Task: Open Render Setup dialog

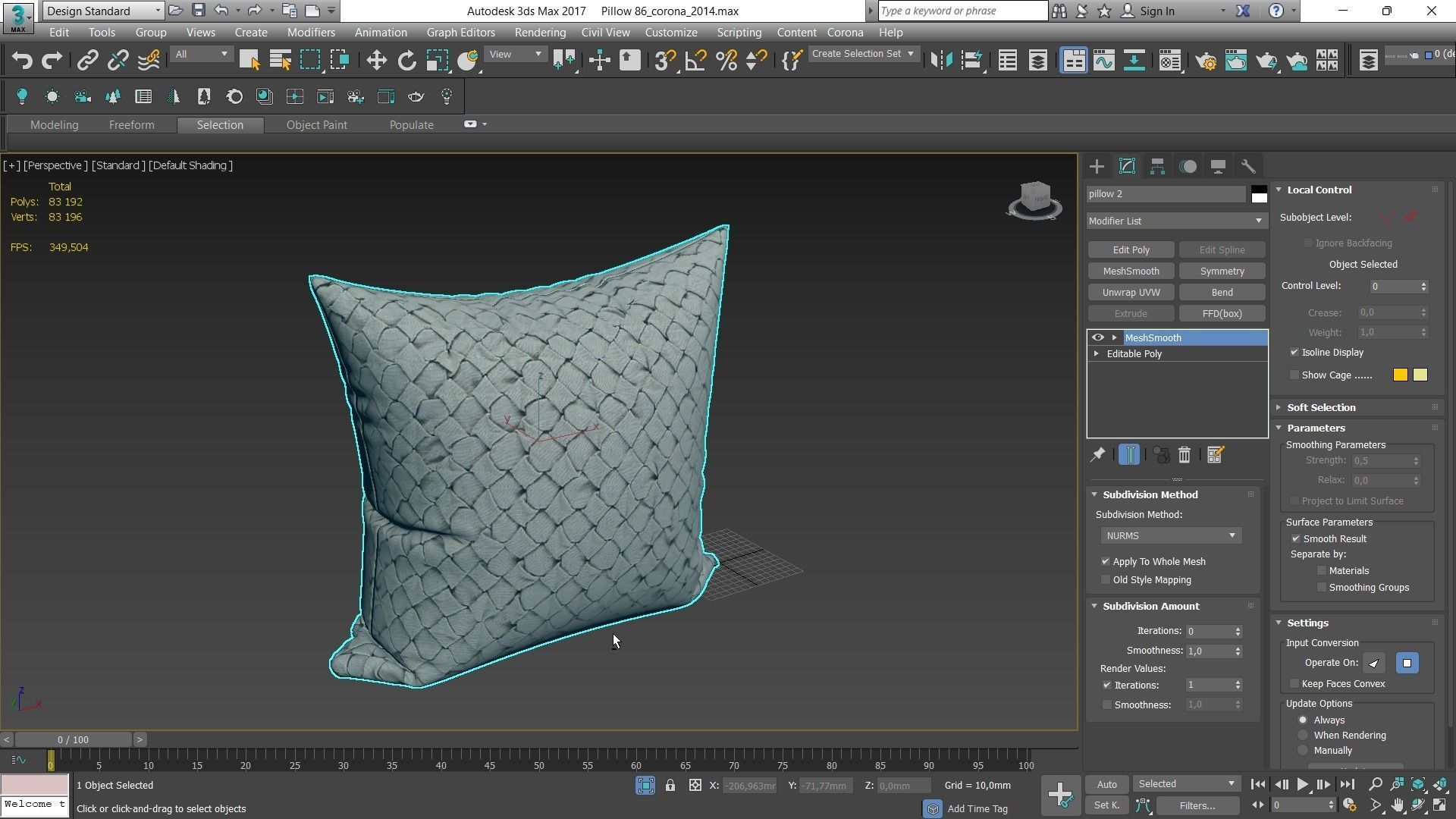Action: 1206,61
